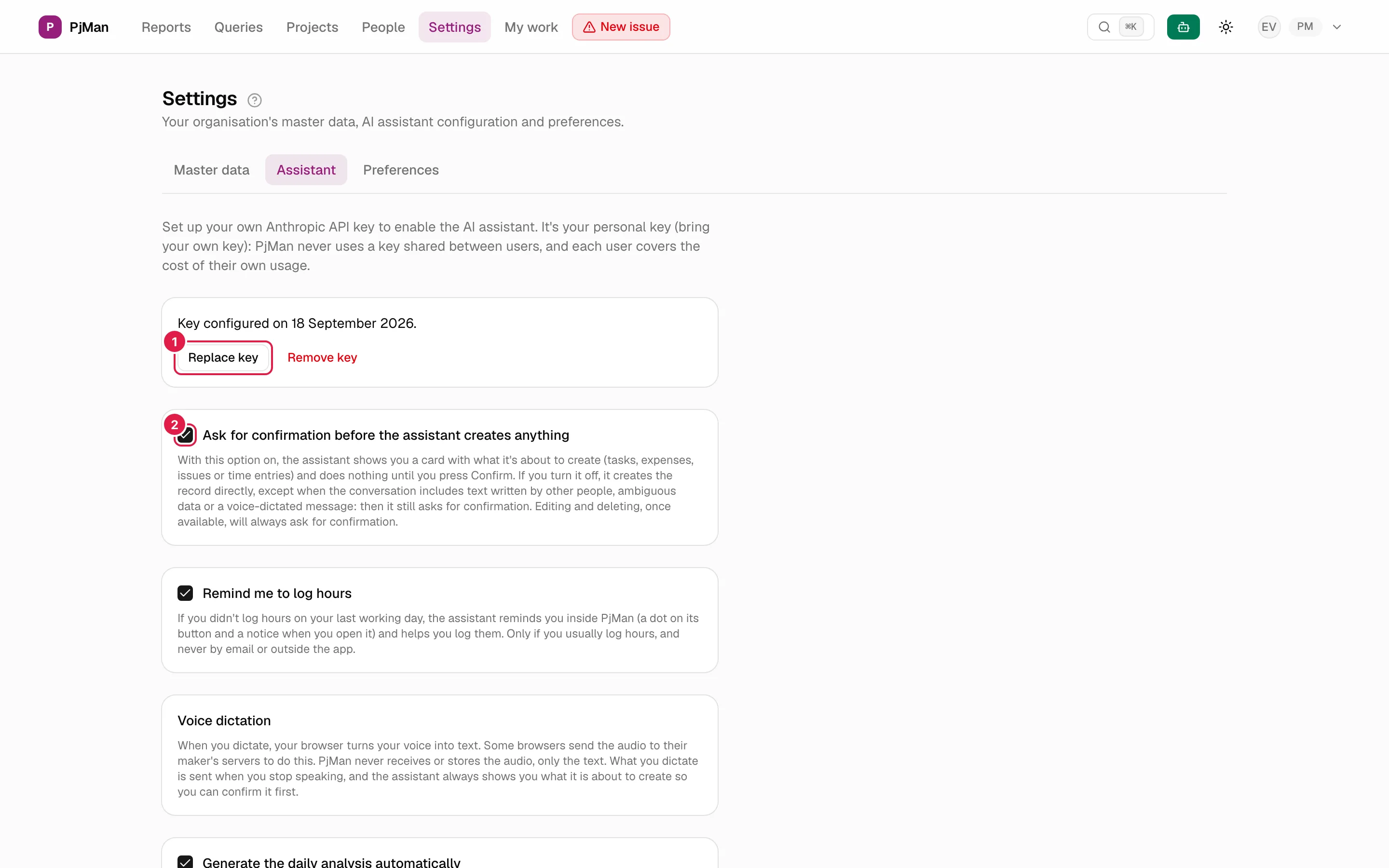Toggle Generate the daily analysis automatically checkbox
1389x868 pixels.
185,862
